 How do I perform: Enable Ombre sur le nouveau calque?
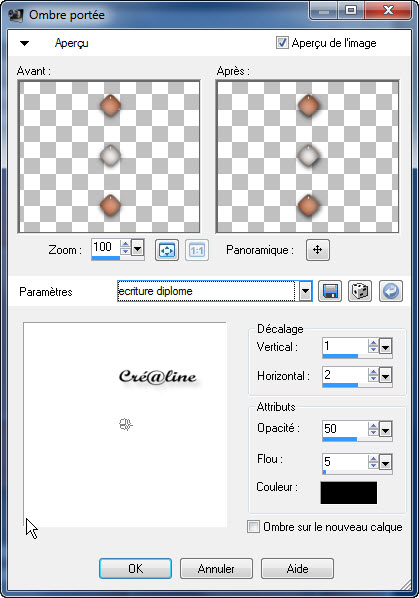253,527
